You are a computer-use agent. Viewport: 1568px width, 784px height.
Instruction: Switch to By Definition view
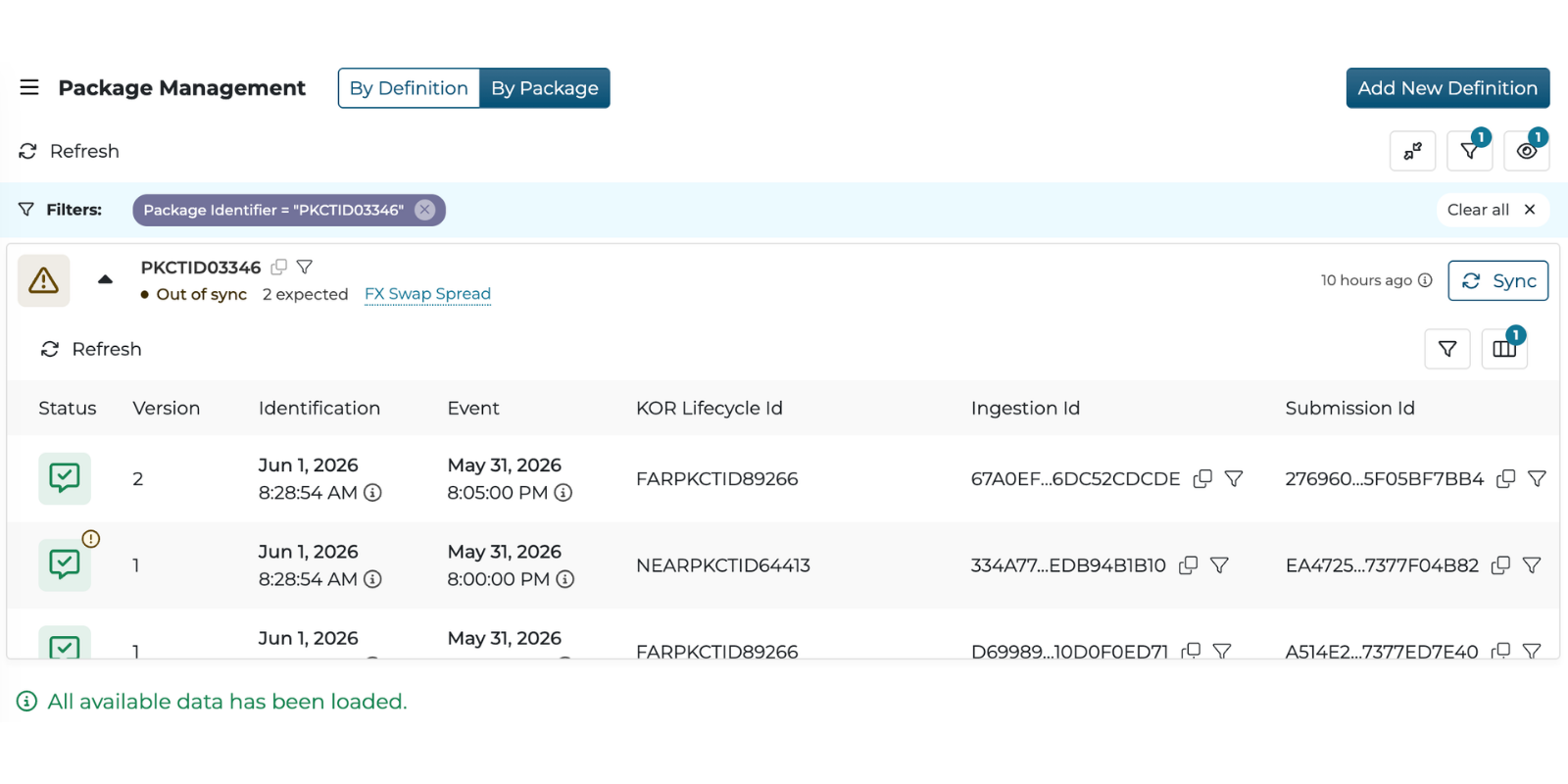tap(409, 88)
